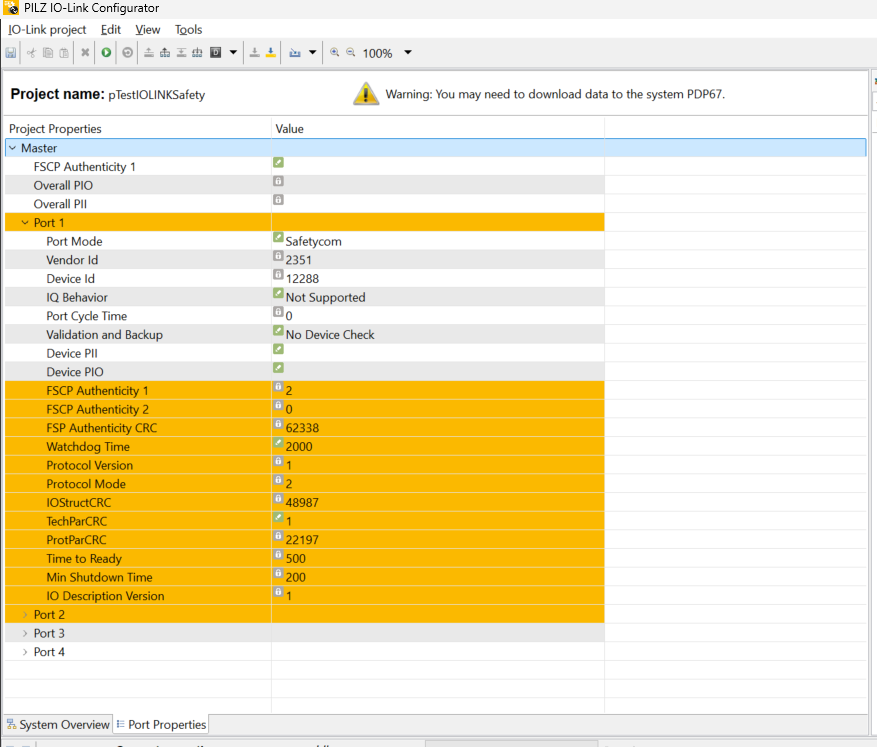Click the yellow warning triangle icon
This screenshot has height=747, width=877.
pos(366,93)
